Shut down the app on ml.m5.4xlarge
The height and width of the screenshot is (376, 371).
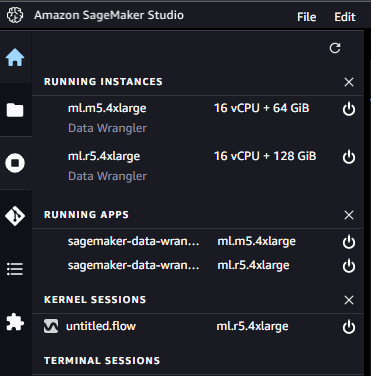(349, 242)
